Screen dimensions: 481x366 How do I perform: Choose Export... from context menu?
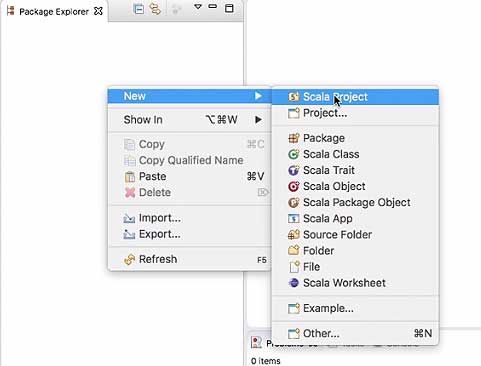(189, 234)
